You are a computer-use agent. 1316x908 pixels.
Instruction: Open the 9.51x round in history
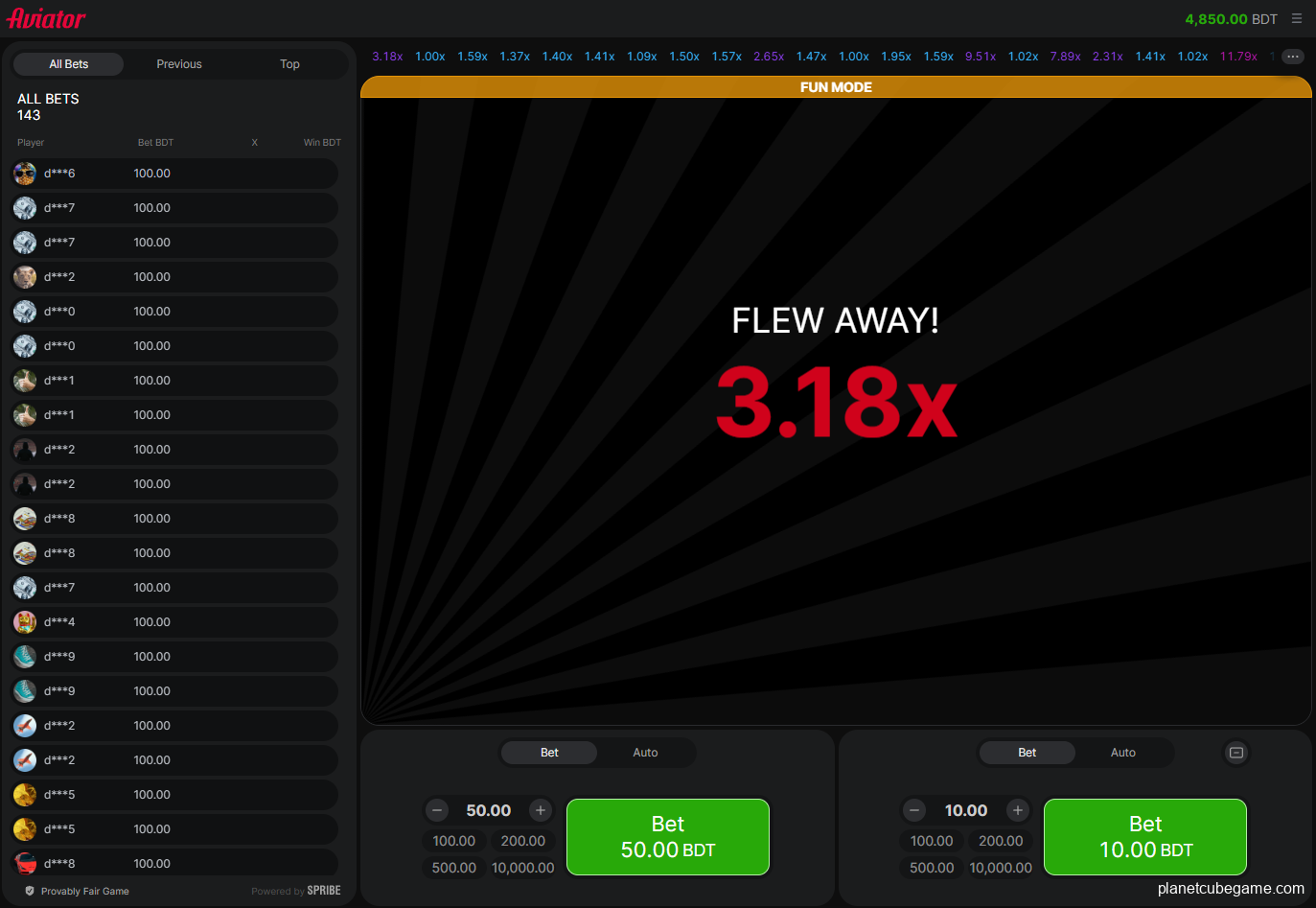pos(981,57)
